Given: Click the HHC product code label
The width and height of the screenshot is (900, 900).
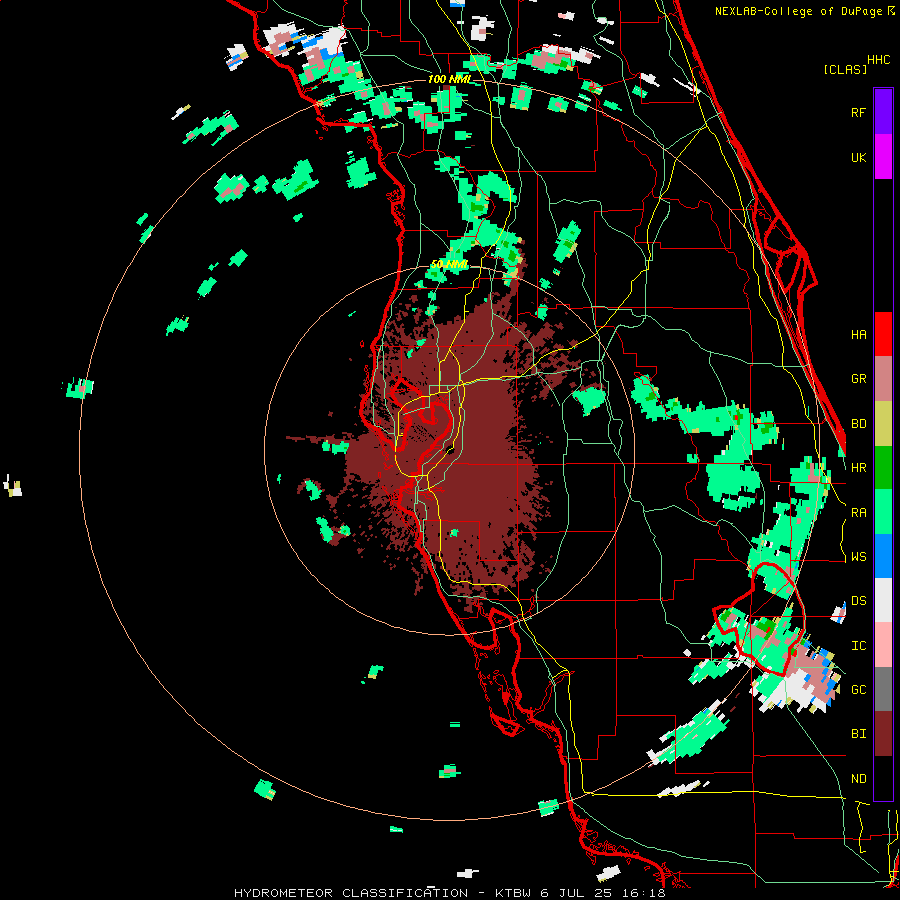Looking at the screenshot, I should [879, 60].
